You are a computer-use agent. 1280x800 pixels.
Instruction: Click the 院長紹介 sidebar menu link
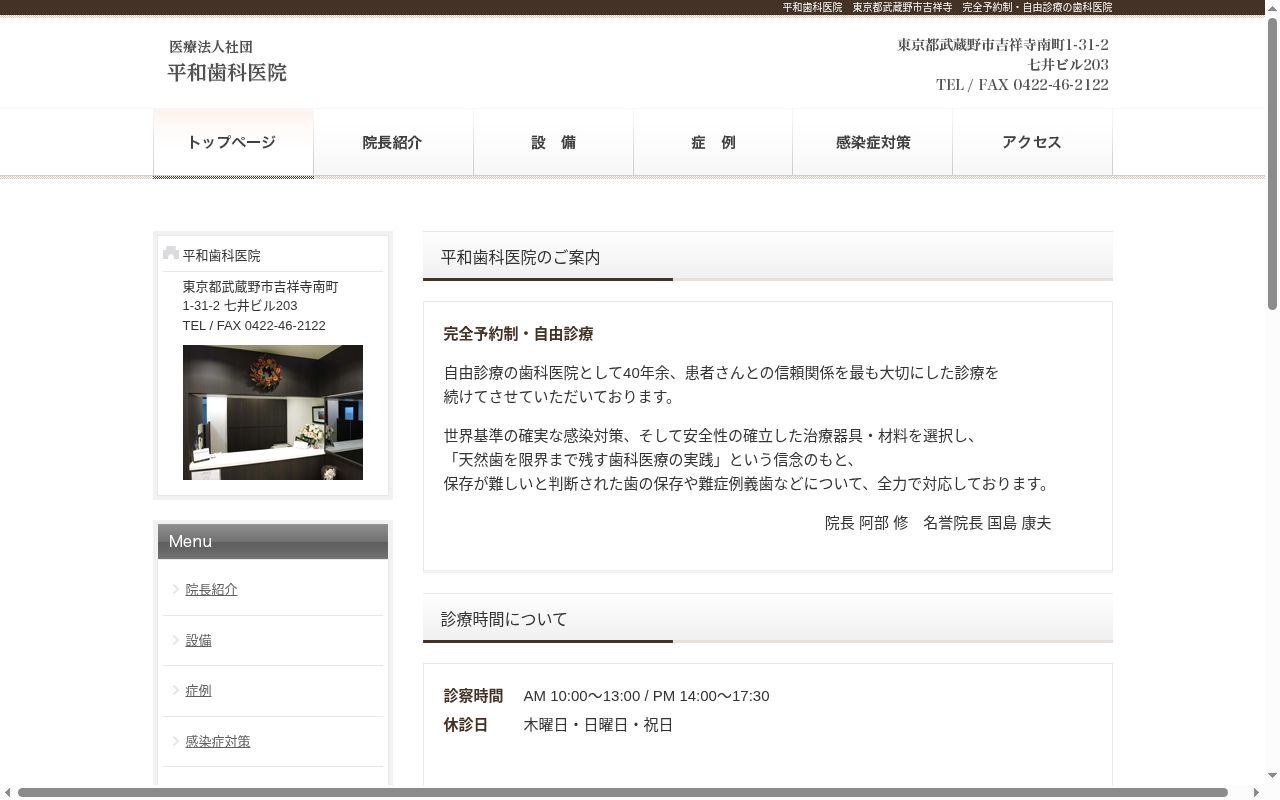click(x=211, y=590)
